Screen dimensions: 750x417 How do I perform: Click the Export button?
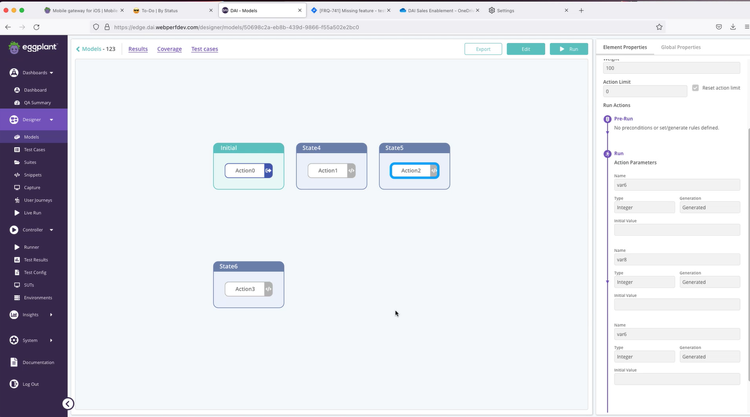point(483,49)
